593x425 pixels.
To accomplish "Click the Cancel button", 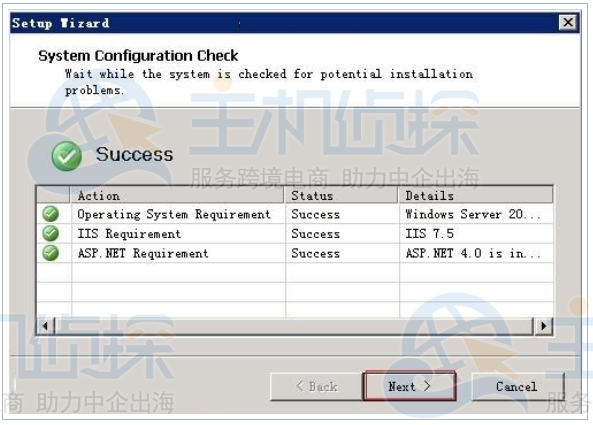I will [x=517, y=386].
